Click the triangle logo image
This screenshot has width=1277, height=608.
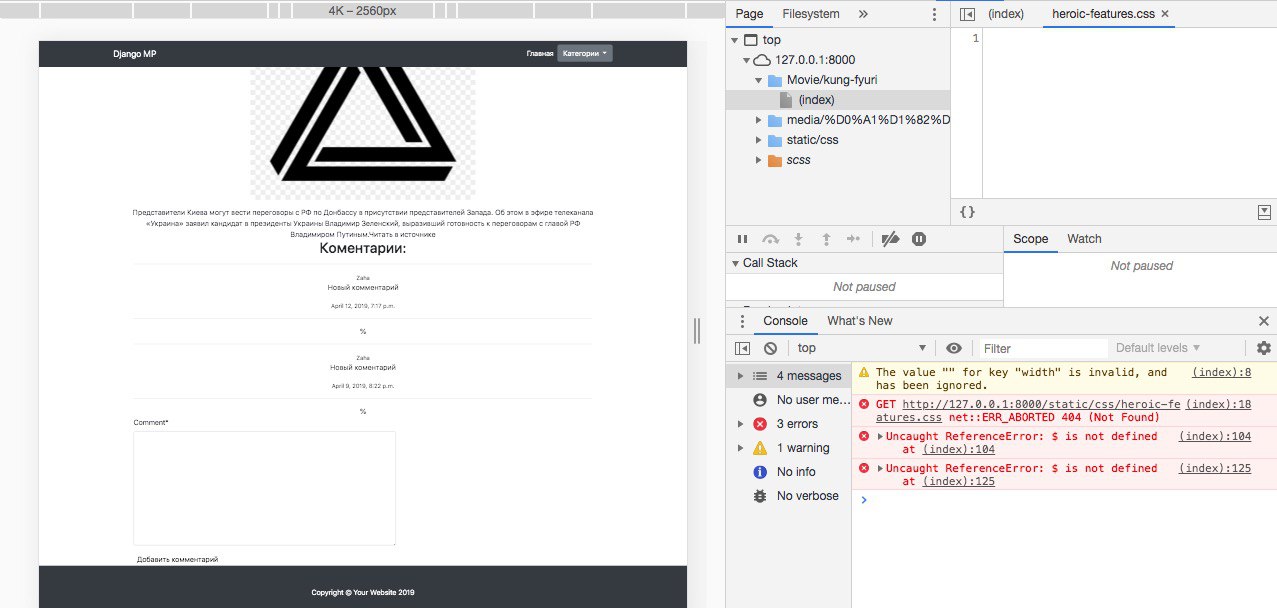tap(362, 132)
